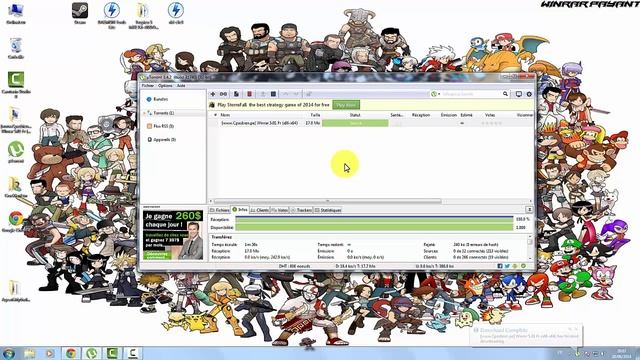
Task: Click the Download Complete notification popup
Action: click(526, 335)
